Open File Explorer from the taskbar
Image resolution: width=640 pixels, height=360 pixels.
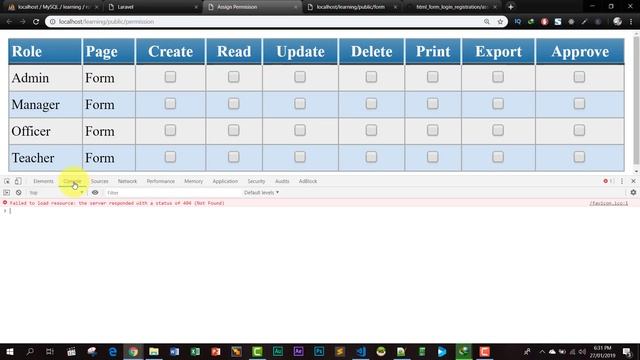click(x=154, y=351)
